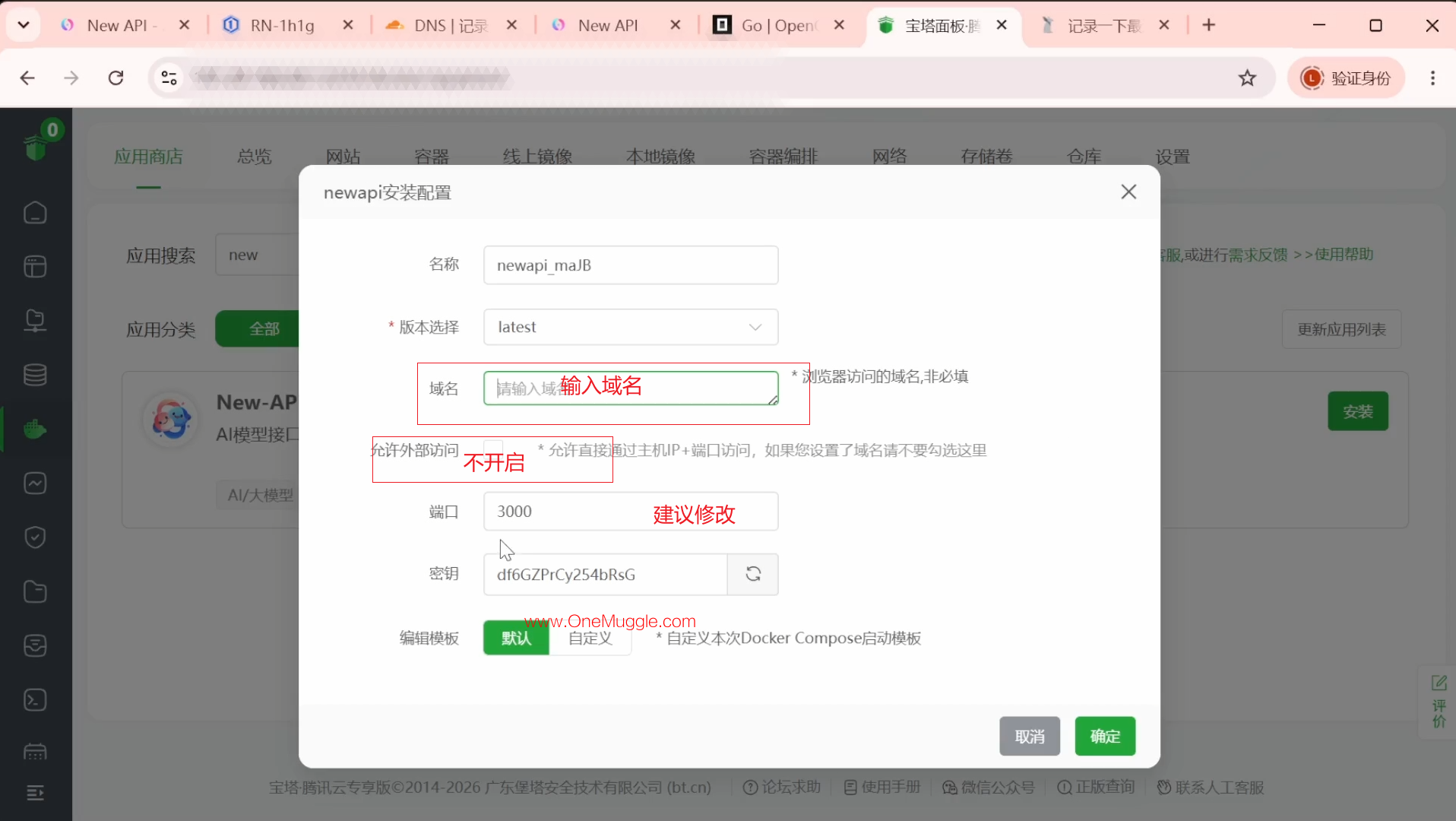Open the website icon in the left sidebar
1456x821 pixels.
coord(35,267)
